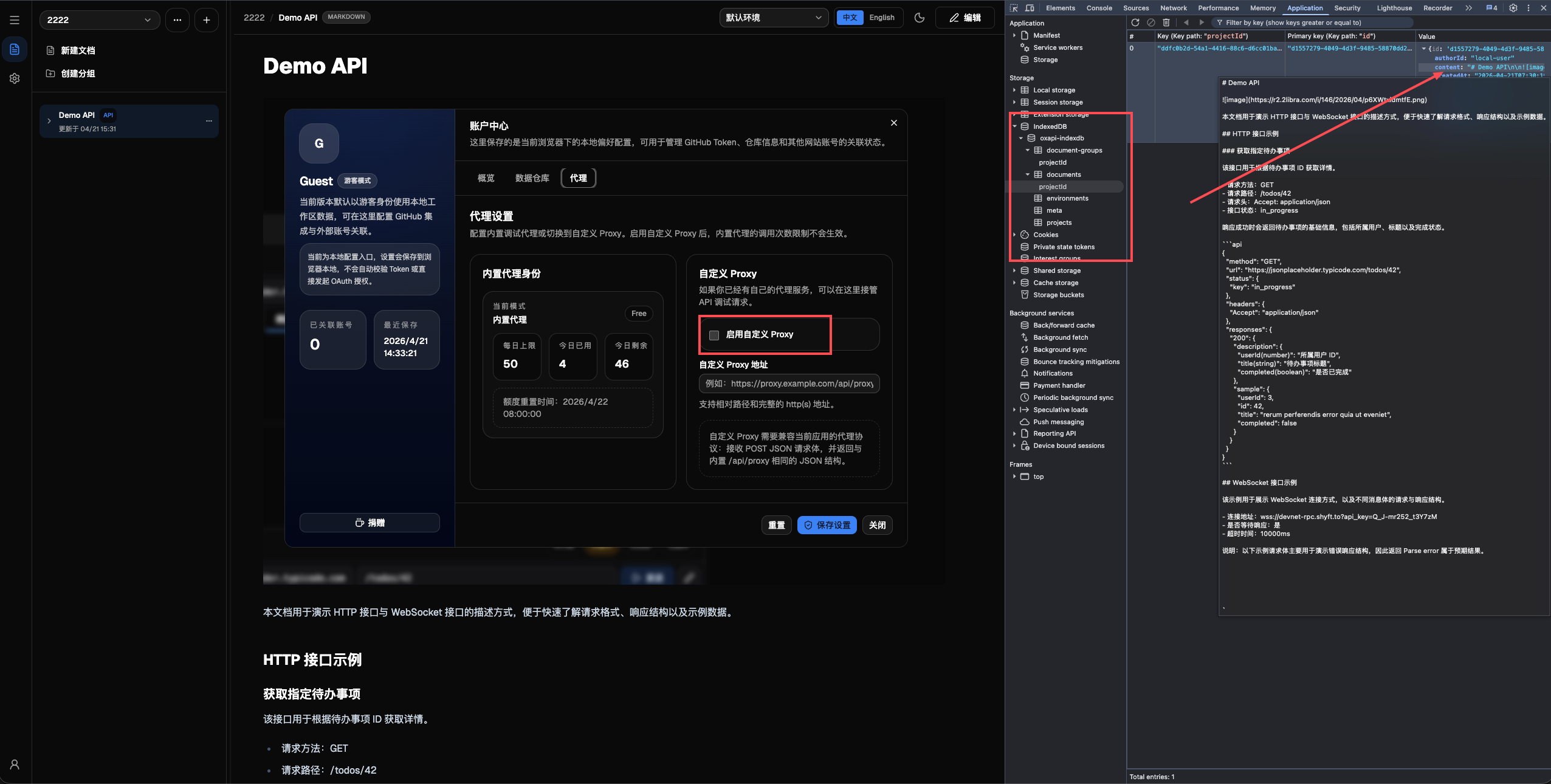The image size is (1551, 784).
Task: Collapse the document-groups store node
Action: [1028, 150]
